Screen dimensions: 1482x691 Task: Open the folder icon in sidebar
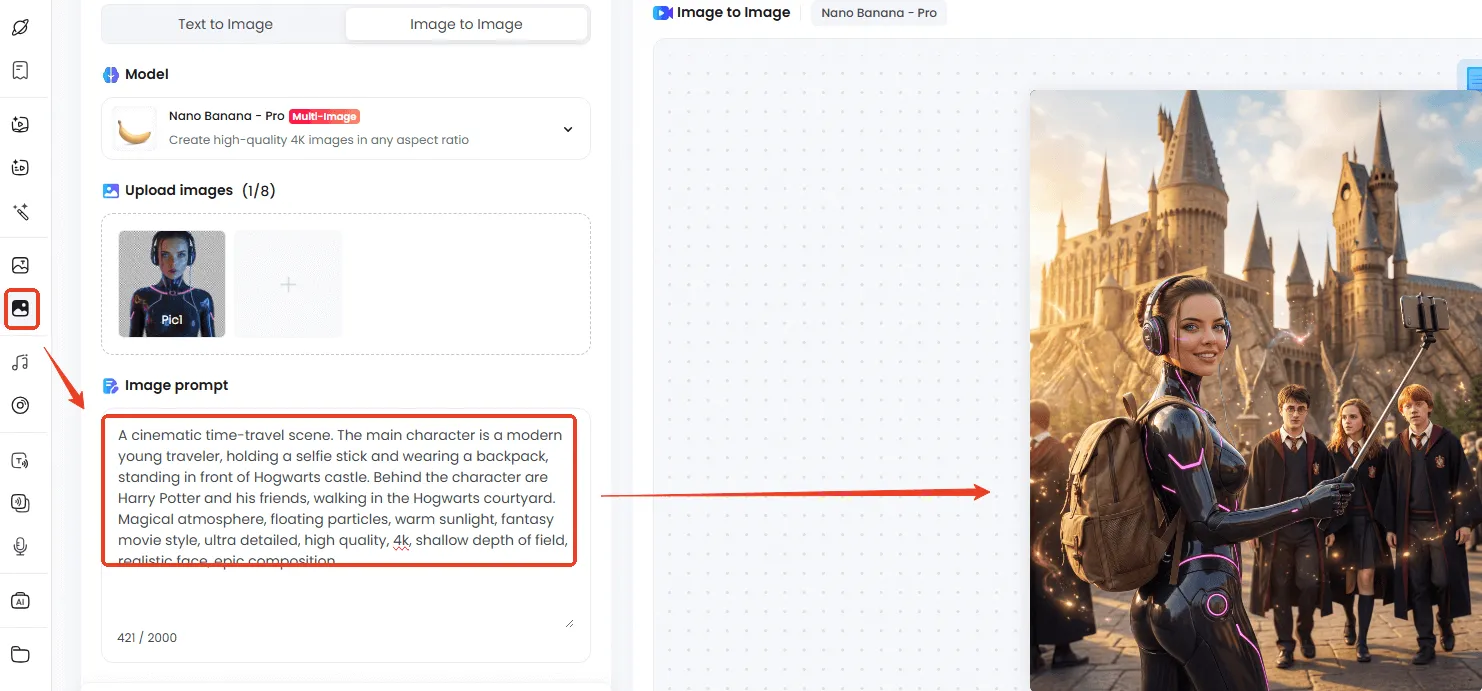[20, 654]
